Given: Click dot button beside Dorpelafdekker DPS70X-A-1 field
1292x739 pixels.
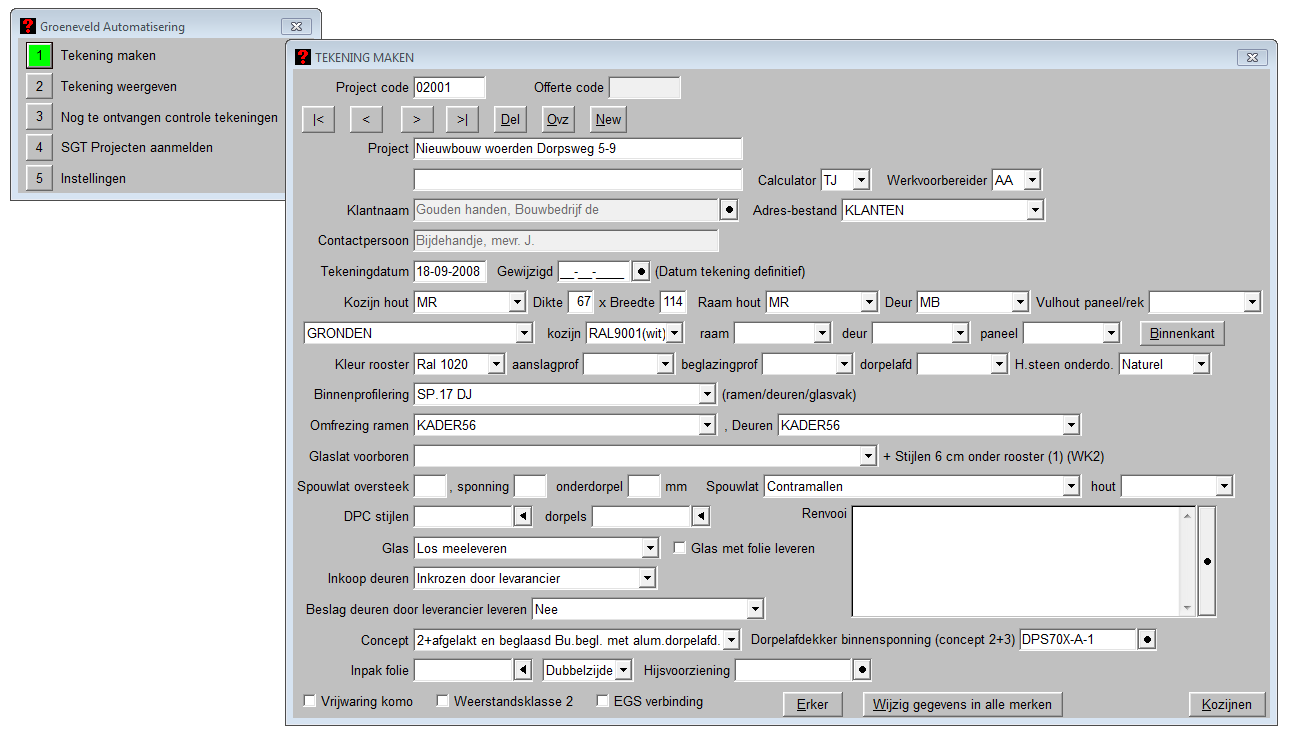Looking at the screenshot, I should click(1147, 639).
